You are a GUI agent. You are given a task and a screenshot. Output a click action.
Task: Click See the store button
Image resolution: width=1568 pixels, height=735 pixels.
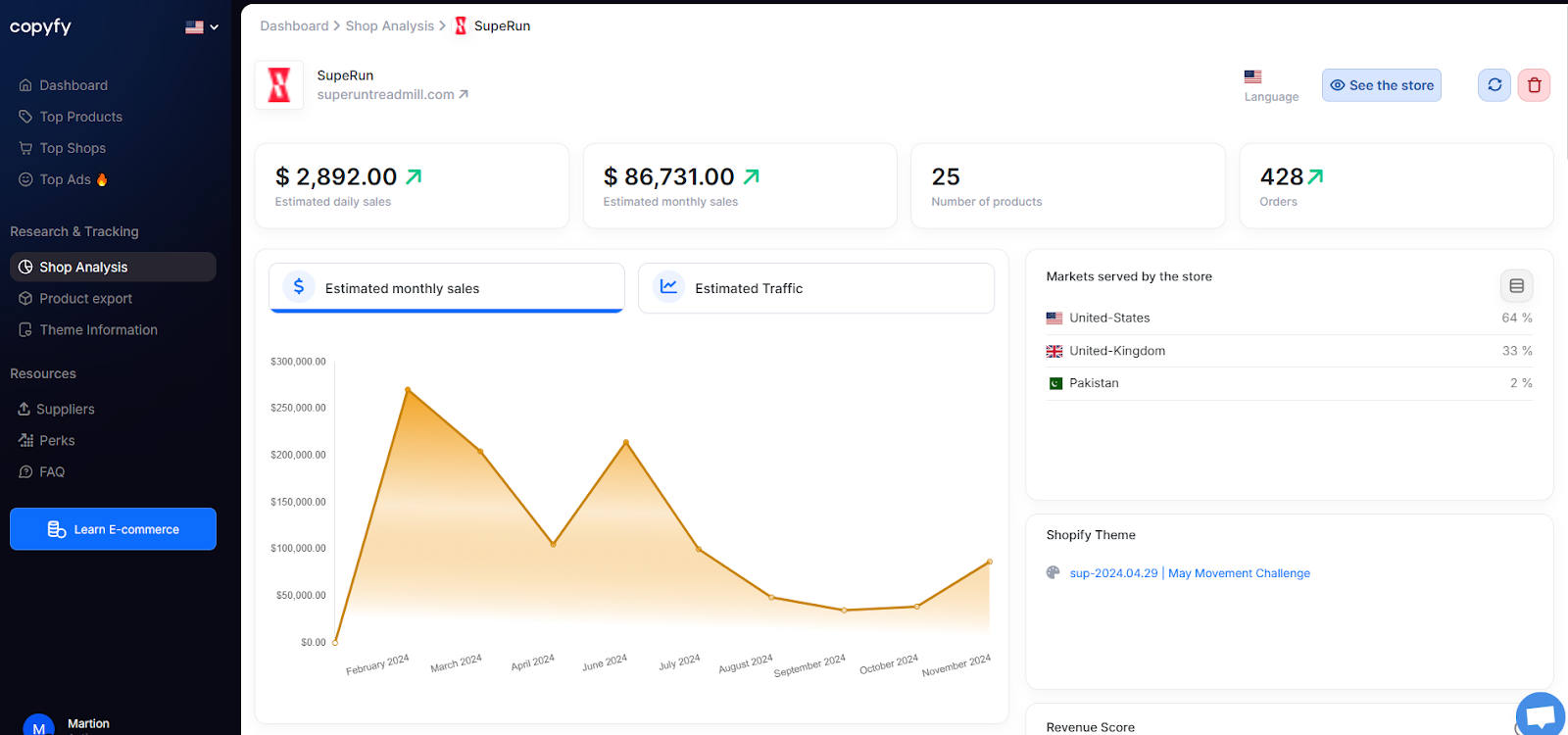coord(1381,85)
